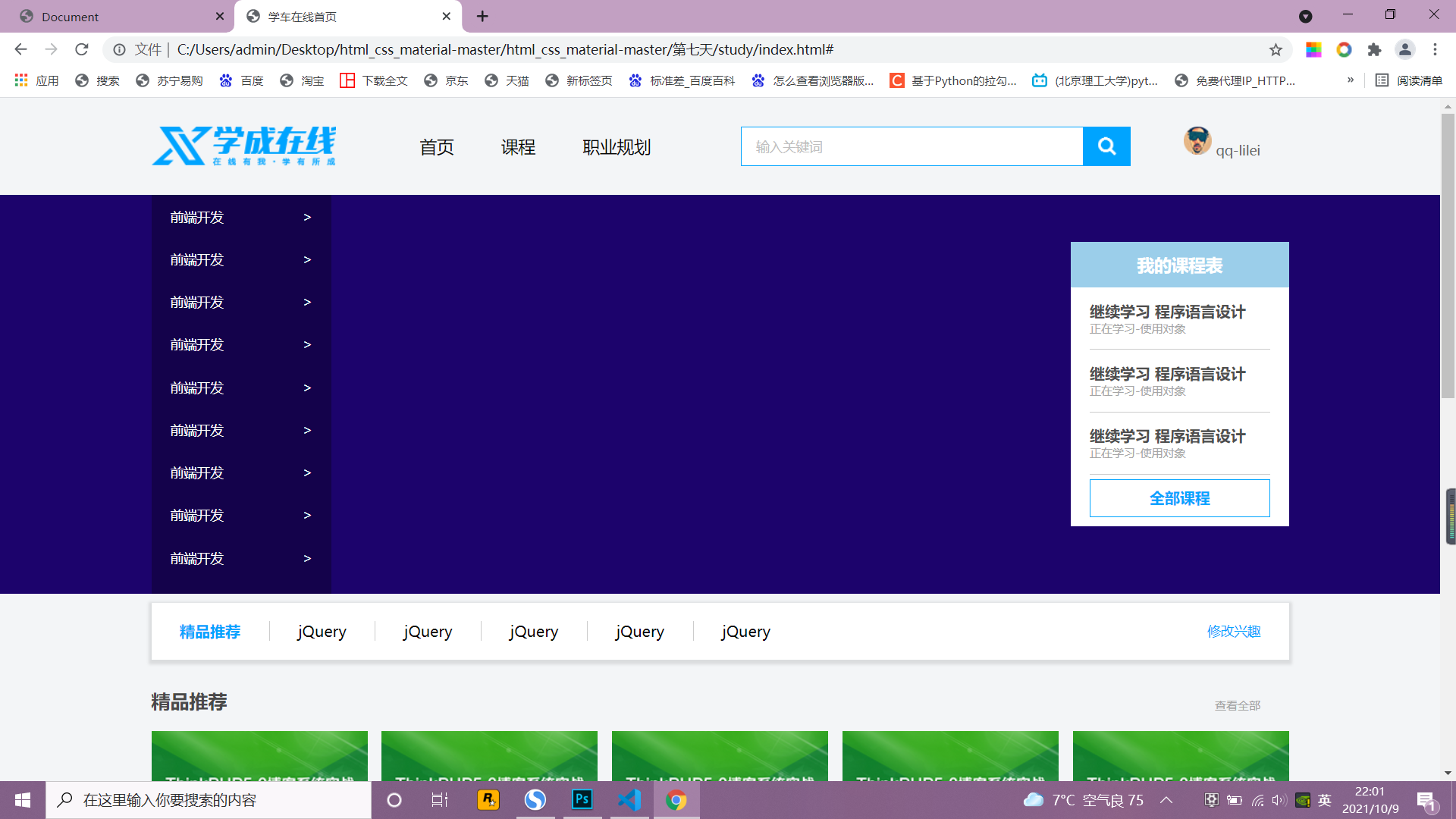
Task: Expand first 前端开发 sidebar arrow
Action: (307, 218)
